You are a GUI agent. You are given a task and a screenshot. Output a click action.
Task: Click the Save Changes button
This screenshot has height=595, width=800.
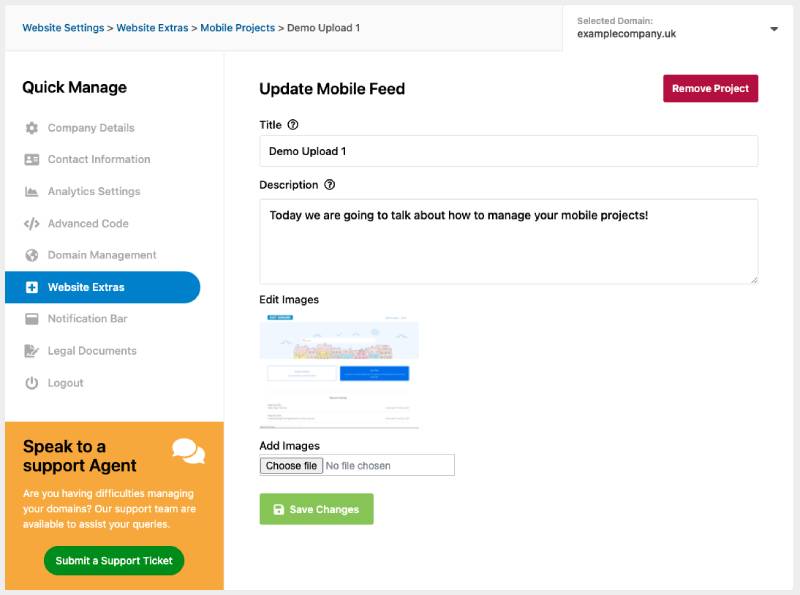[316, 509]
